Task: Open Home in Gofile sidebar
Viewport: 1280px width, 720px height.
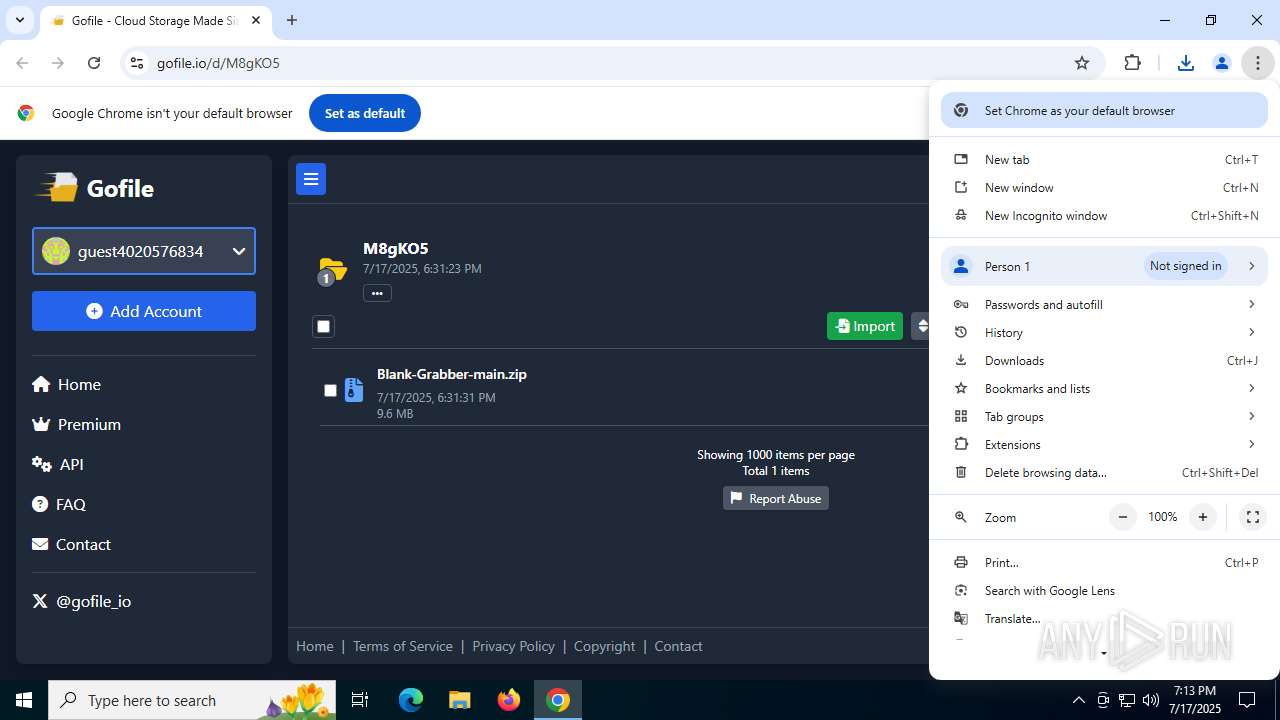Action: point(66,384)
